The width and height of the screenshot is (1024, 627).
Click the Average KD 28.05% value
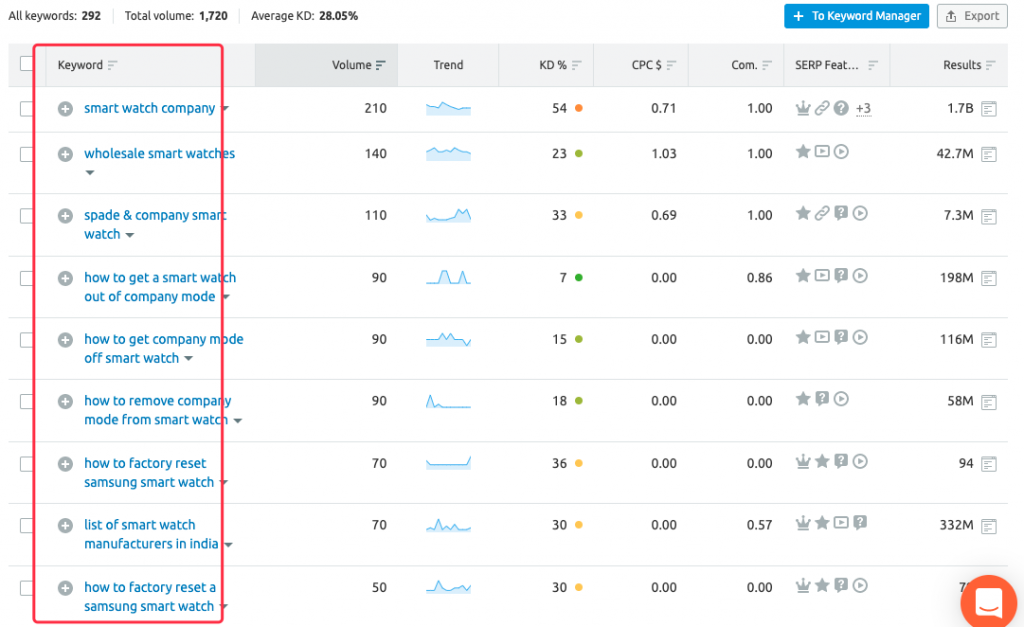338,16
